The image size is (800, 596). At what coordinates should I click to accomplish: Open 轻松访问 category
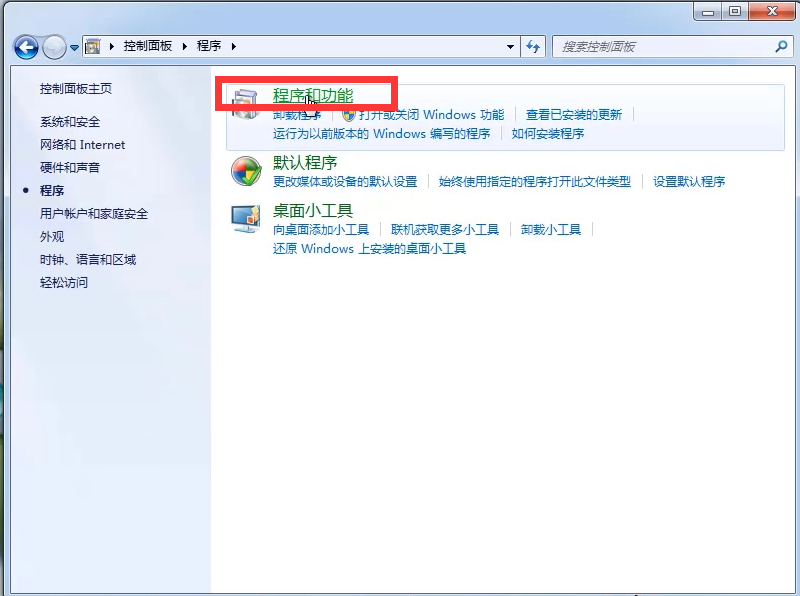click(64, 283)
